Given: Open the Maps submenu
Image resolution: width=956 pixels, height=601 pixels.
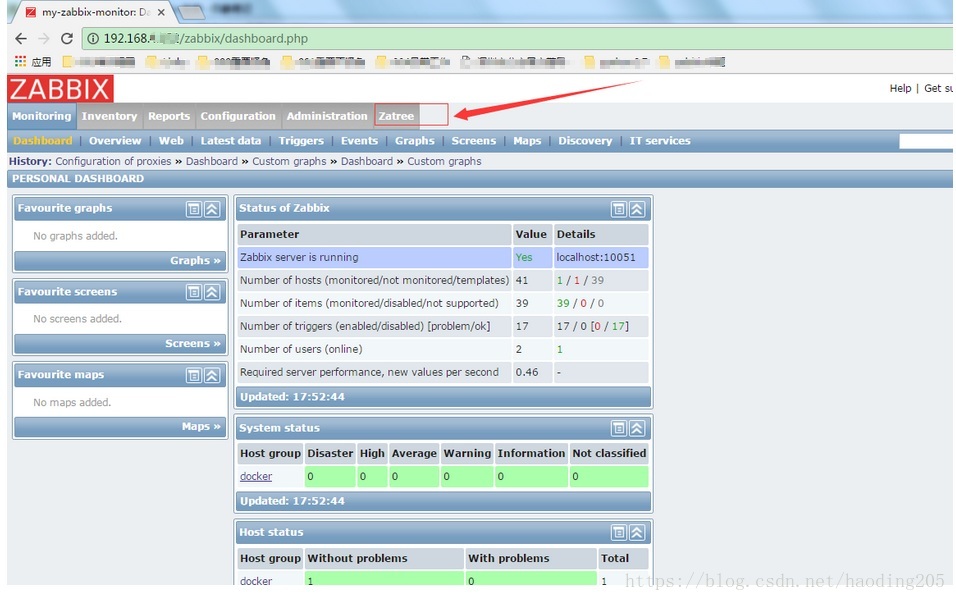Looking at the screenshot, I should (527, 141).
